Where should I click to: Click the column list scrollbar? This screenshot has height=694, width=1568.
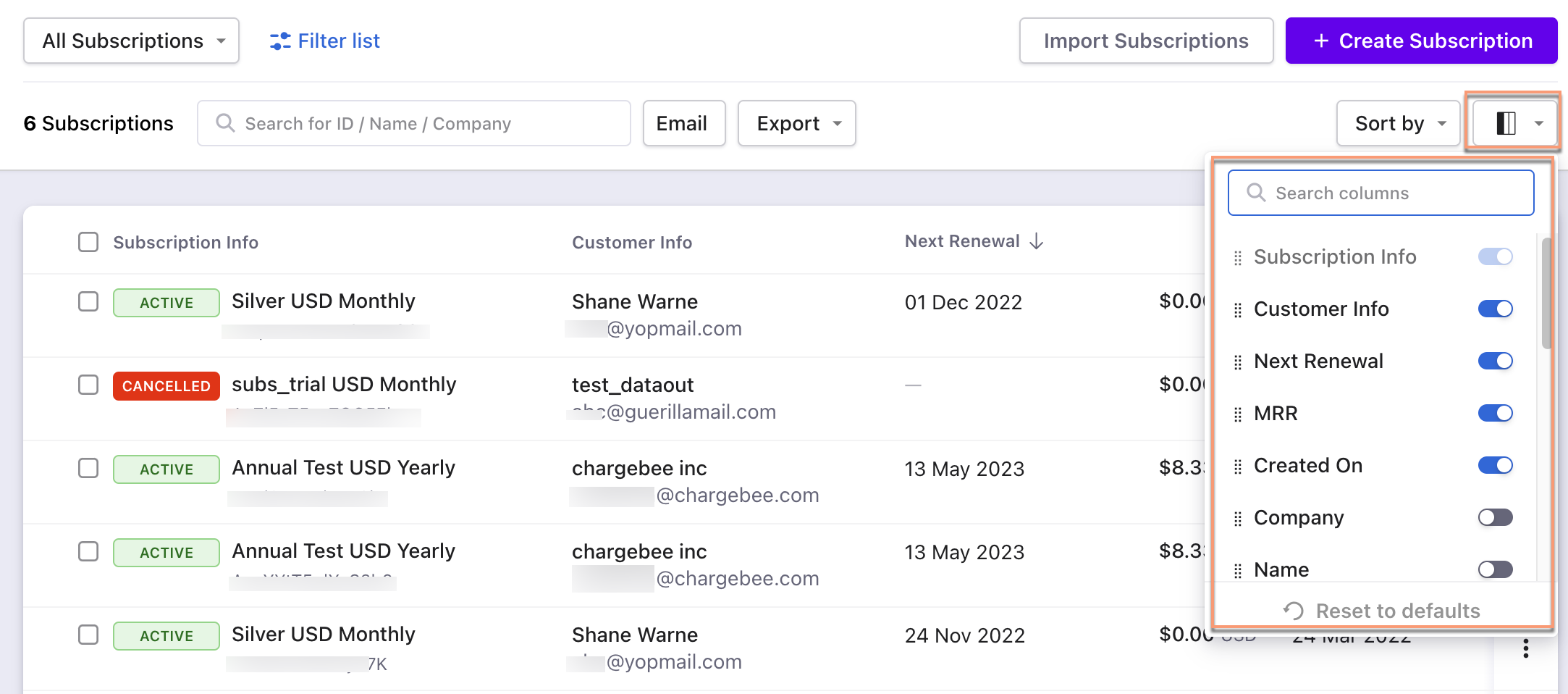1546,293
